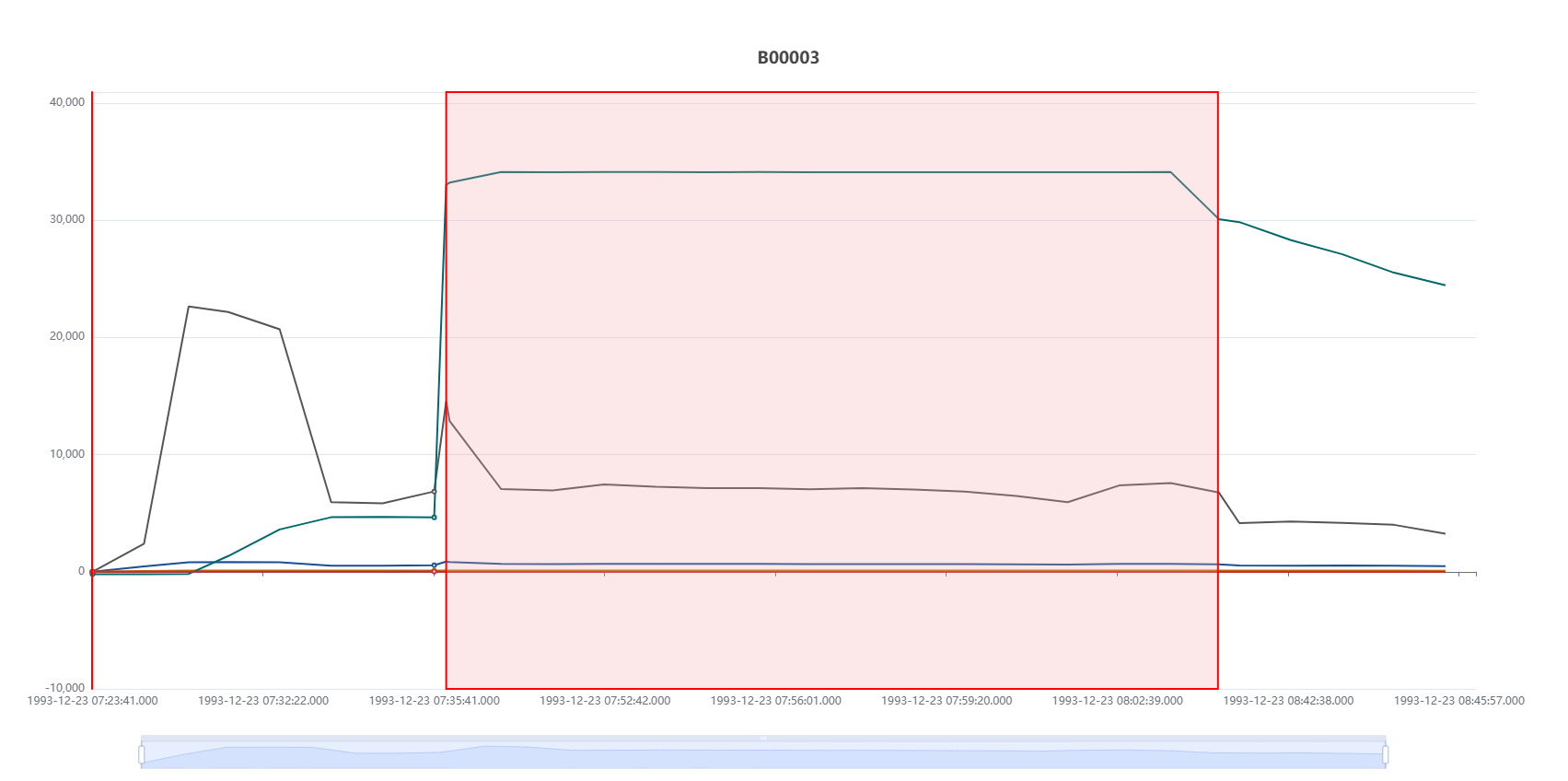This screenshot has height=781, width=1568.
Task: Click the x-axis label 07:23:41.000
Action: (x=92, y=701)
